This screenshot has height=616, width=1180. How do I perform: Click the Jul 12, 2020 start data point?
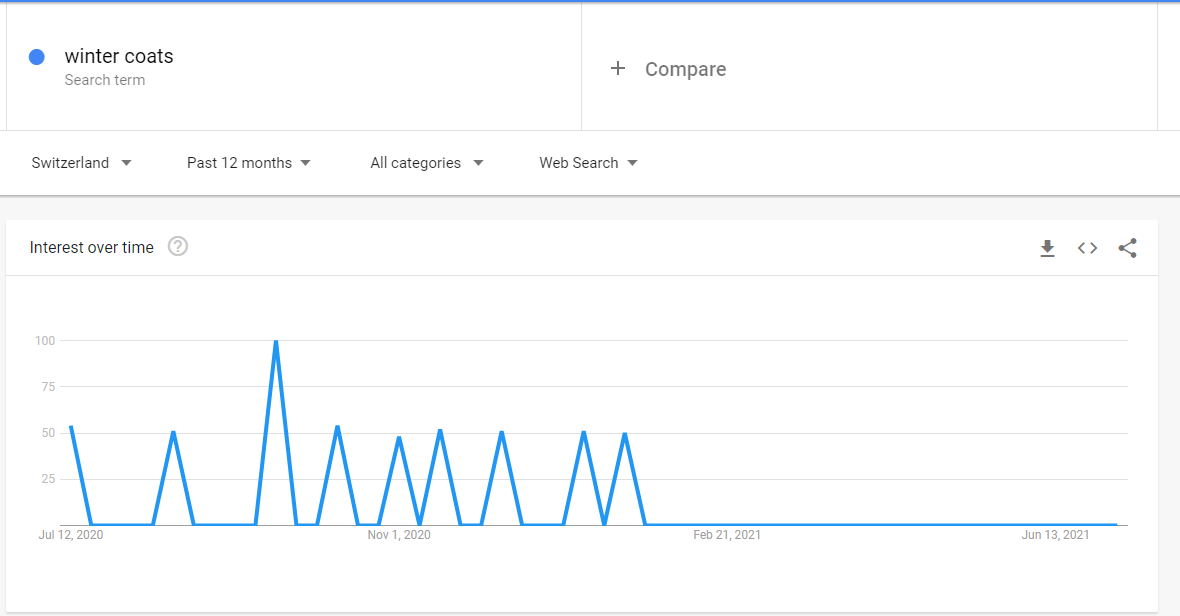(x=71, y=426)
